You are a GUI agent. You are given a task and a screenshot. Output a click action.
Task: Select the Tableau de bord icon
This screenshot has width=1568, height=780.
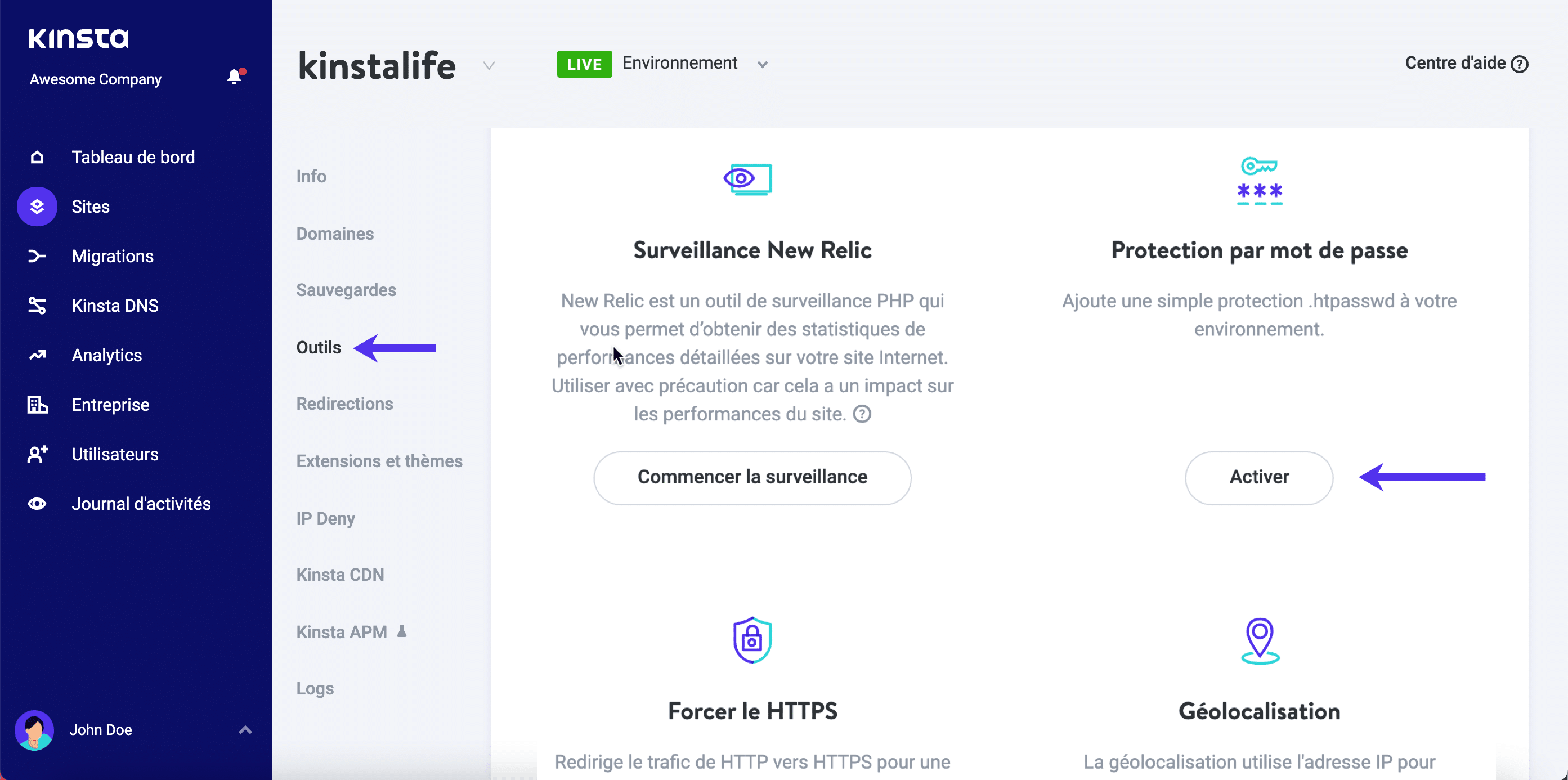pyautogui.click(x=37, y=156)
